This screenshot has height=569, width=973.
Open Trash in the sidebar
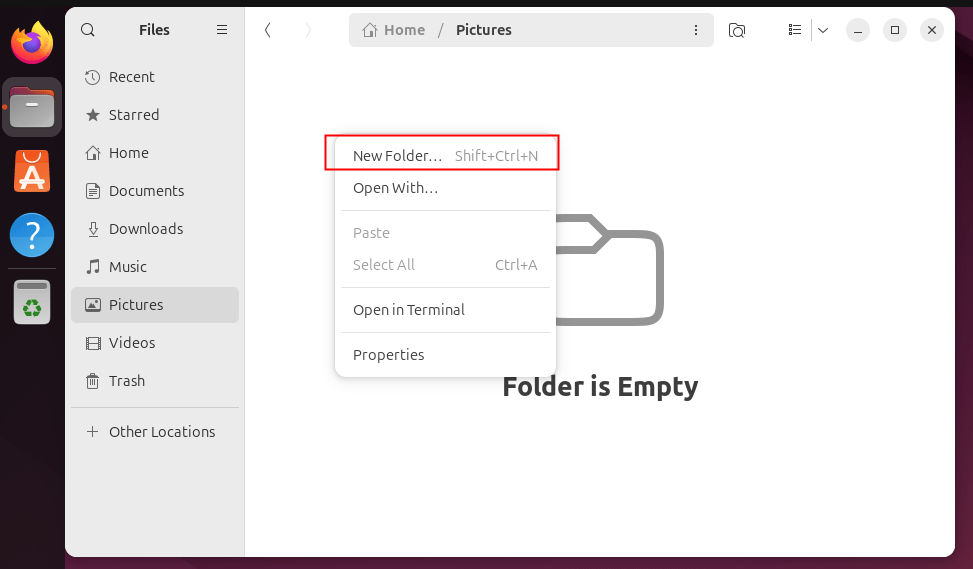pyautogui.click(x=155, y=380)
